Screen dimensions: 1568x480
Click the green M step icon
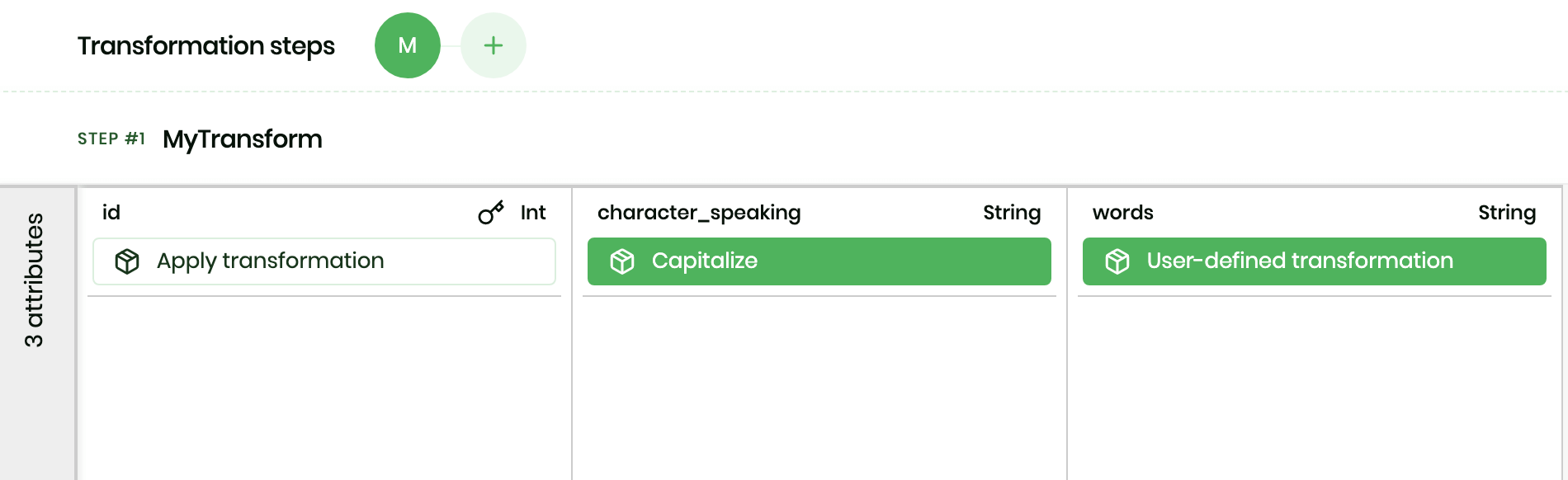407,45
